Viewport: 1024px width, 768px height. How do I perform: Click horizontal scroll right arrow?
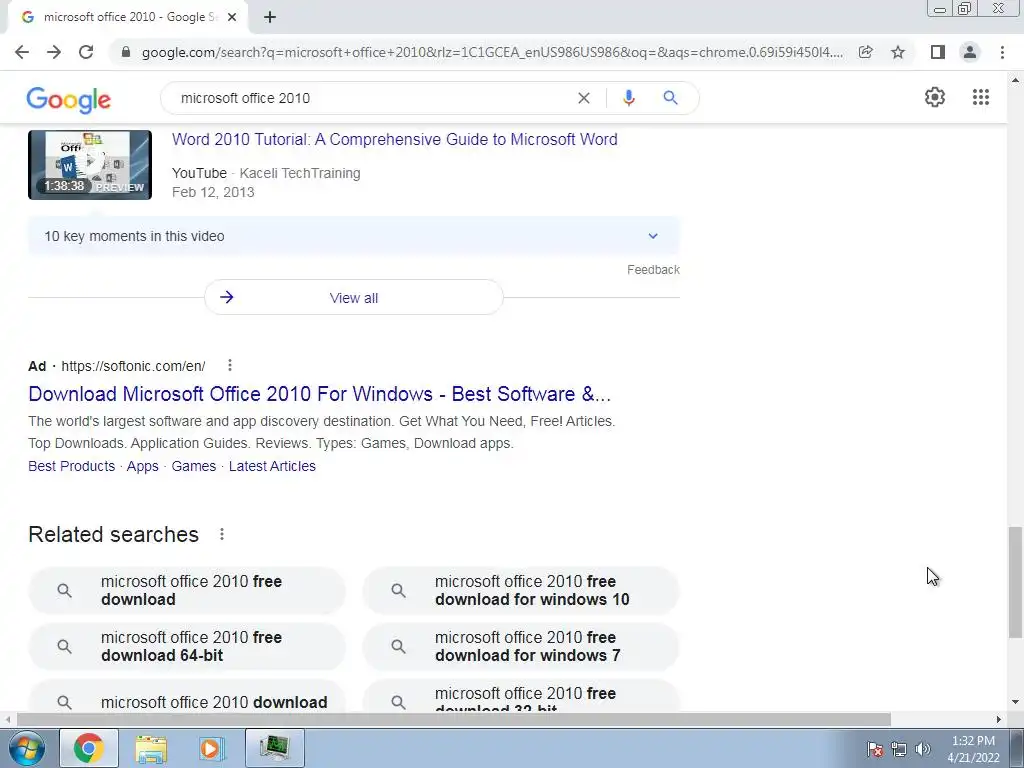pos(999,719)
